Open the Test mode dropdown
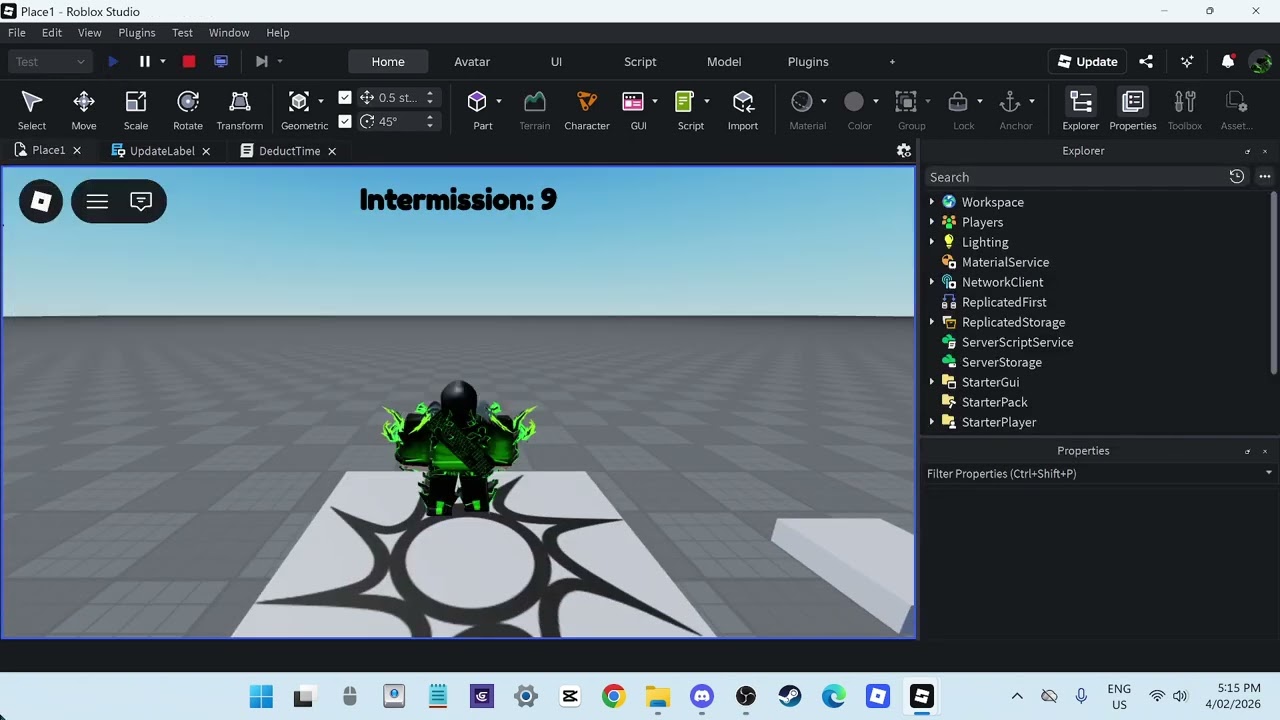1280x720 pixels. click(51, 61)
